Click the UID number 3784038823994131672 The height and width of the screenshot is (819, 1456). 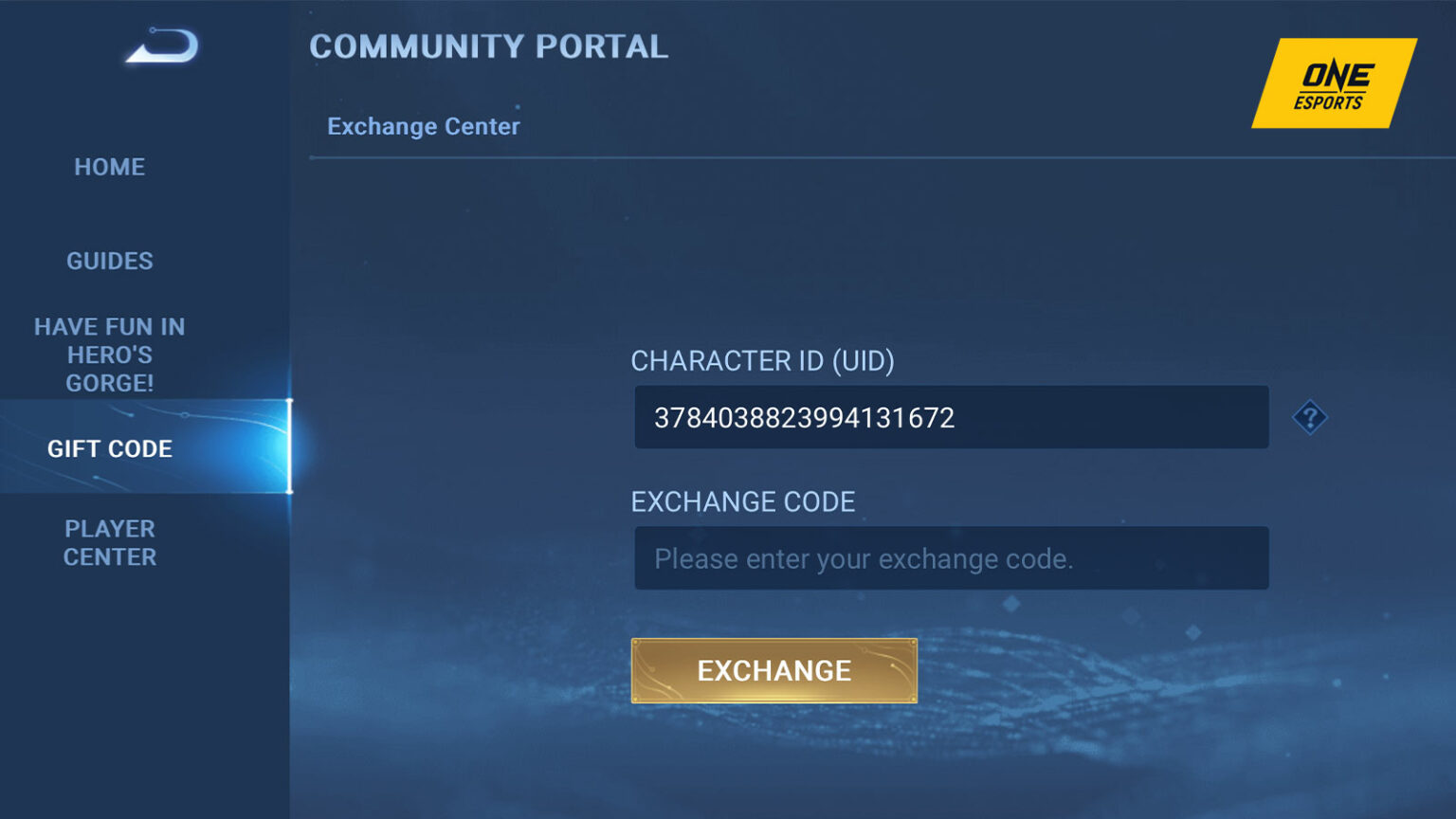click(x=805, y=416)
